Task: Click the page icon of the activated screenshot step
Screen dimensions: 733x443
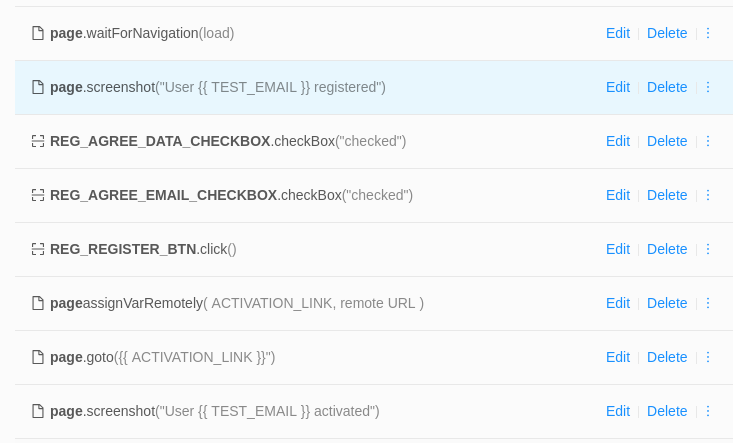Action: click(x=37, y=411)
